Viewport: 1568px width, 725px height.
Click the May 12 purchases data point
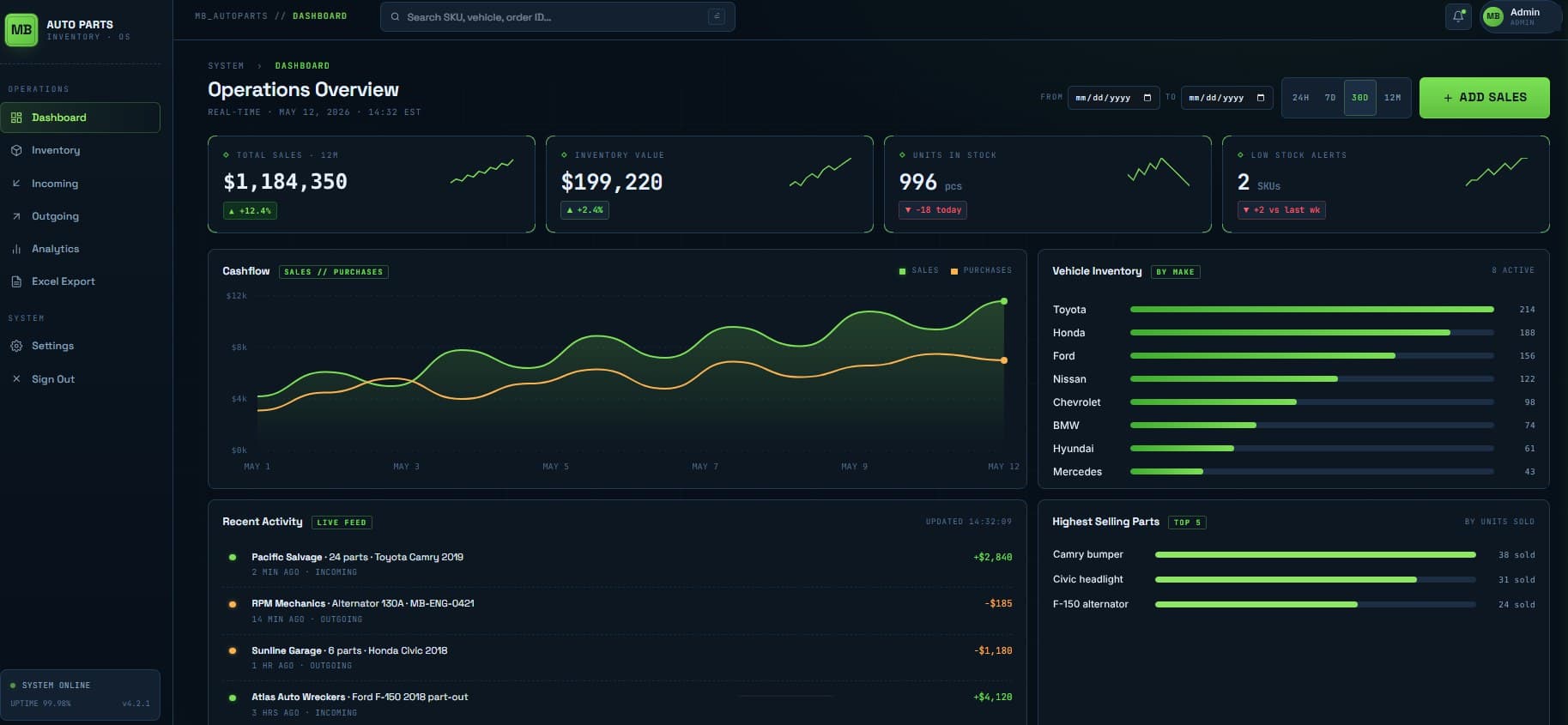point(1004,360)
